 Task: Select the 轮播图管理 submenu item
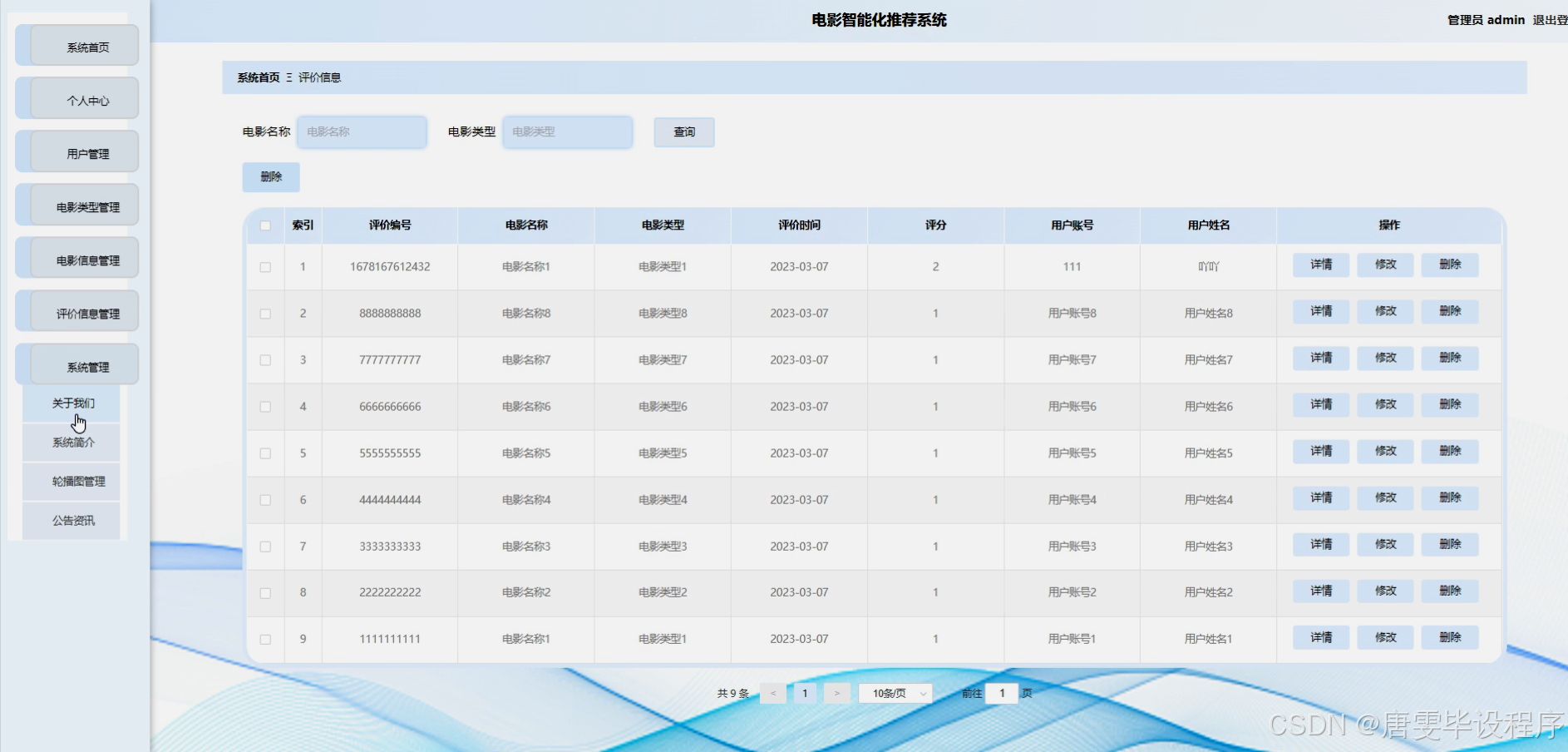point(71,482)
